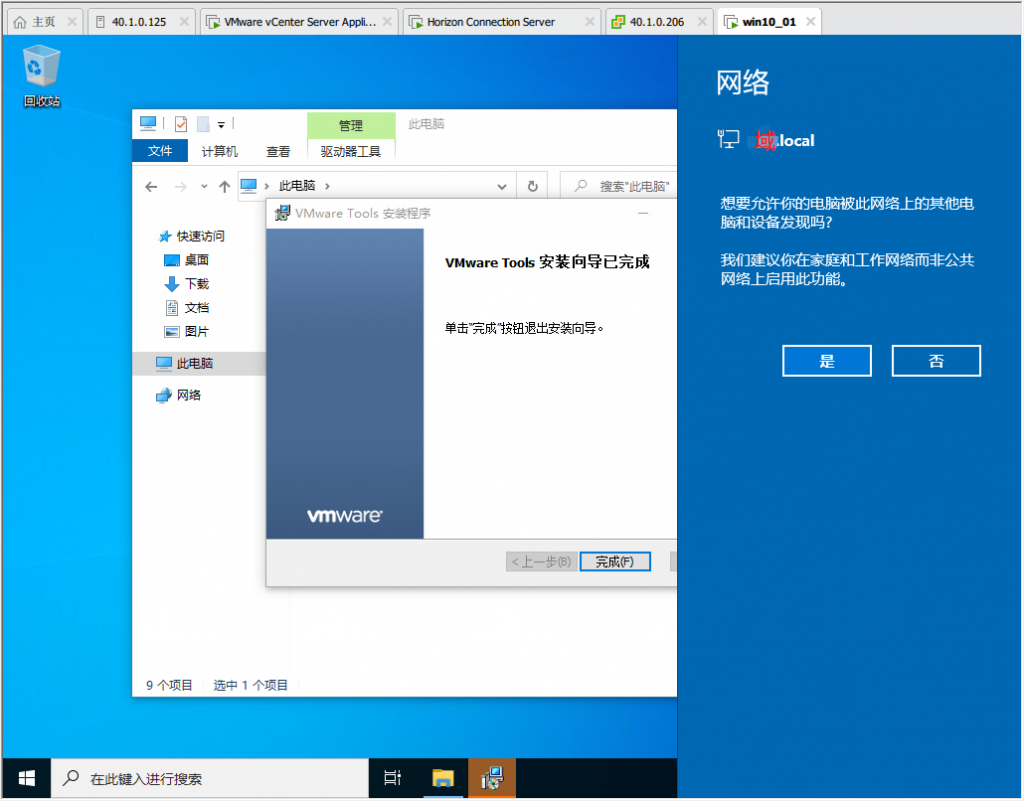Image resolution: width=1024 pixels, height=801 pixels.
Task: Open the 查看 ribbon tab
Action: 278,151
